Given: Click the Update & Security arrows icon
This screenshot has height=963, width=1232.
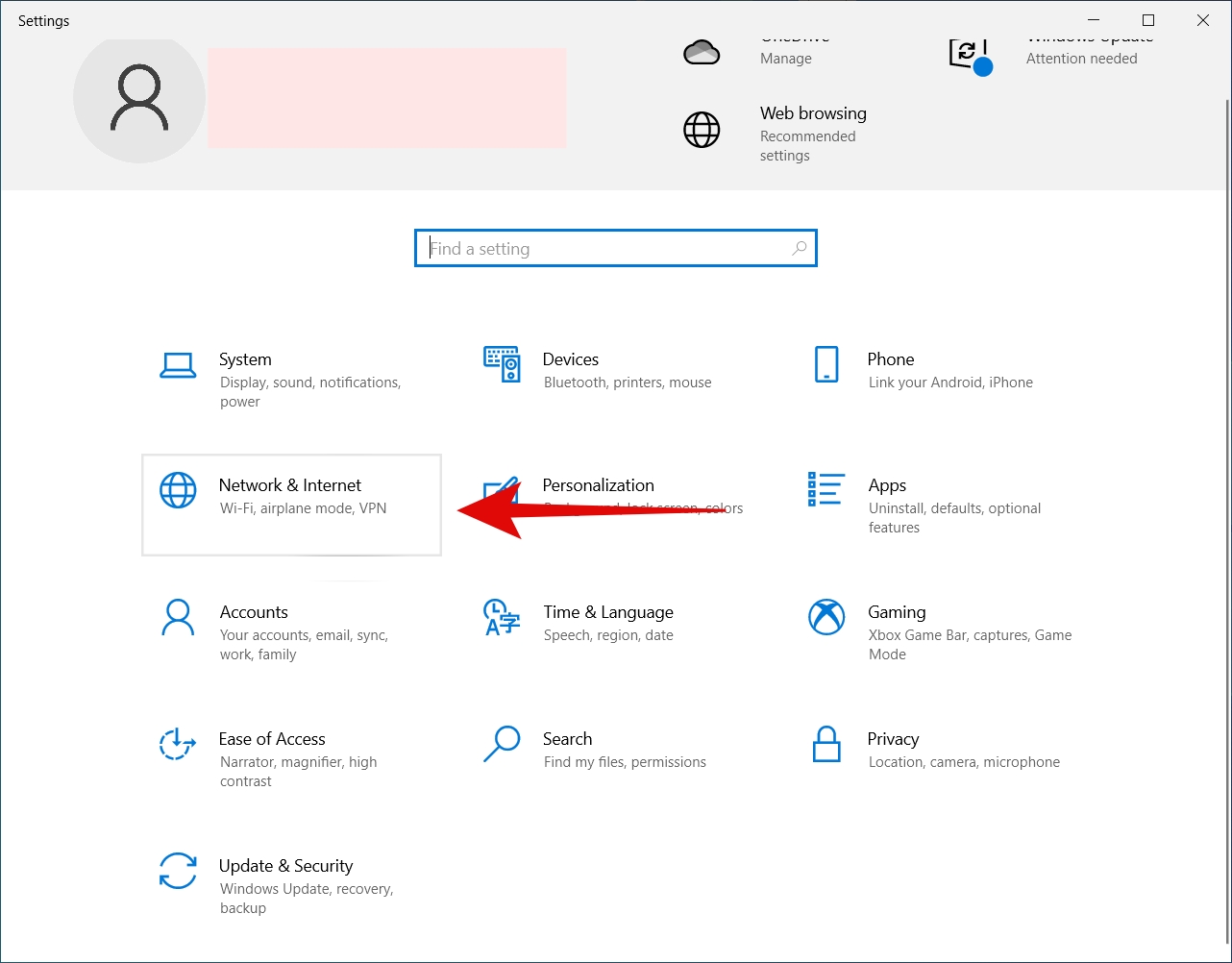Looking at the screenshot, I should pos(178,872).
